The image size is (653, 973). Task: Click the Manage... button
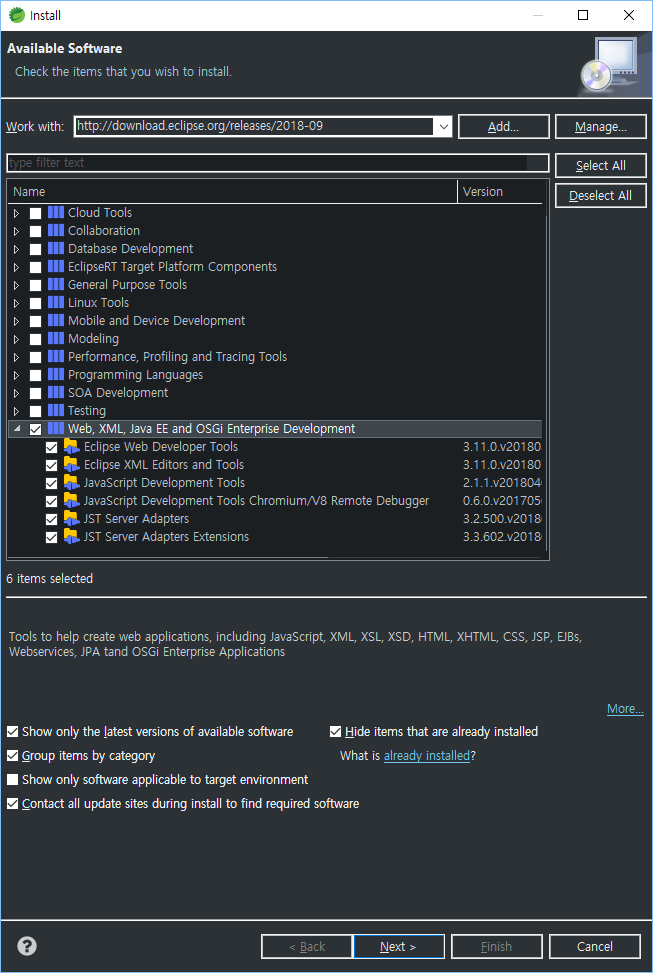click(600, 127)
